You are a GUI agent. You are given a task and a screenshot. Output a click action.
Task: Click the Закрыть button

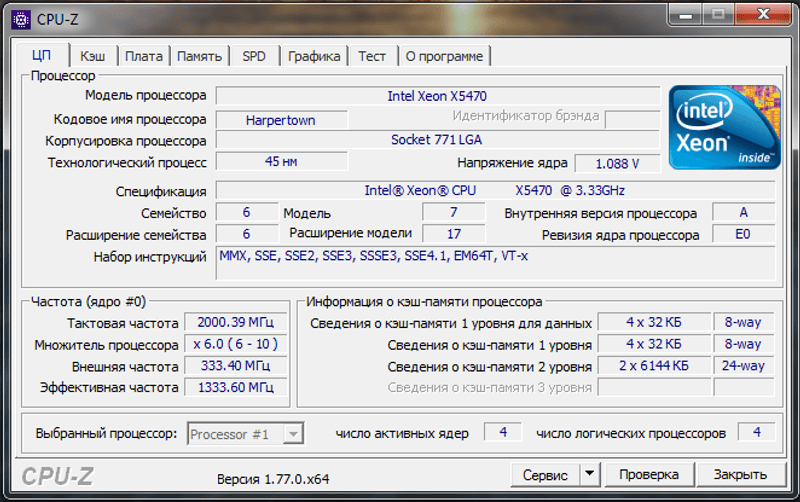tap(739, 474)
